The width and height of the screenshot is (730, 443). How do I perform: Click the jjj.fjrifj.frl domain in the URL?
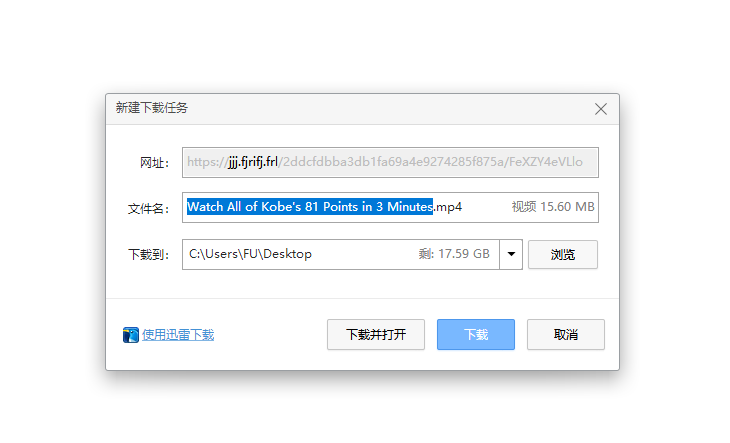[252, 162]
